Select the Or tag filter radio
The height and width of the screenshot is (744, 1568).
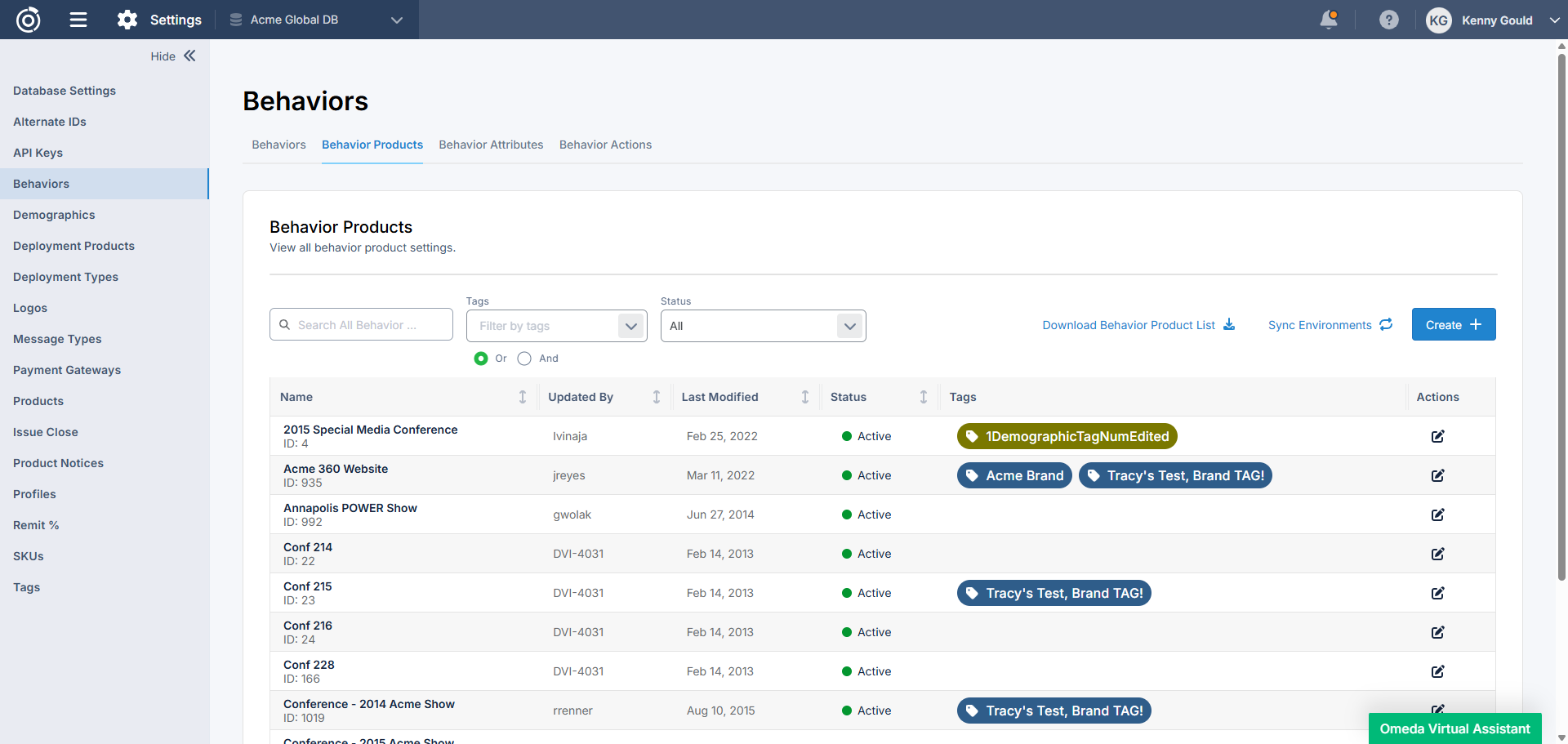point(481,359)
